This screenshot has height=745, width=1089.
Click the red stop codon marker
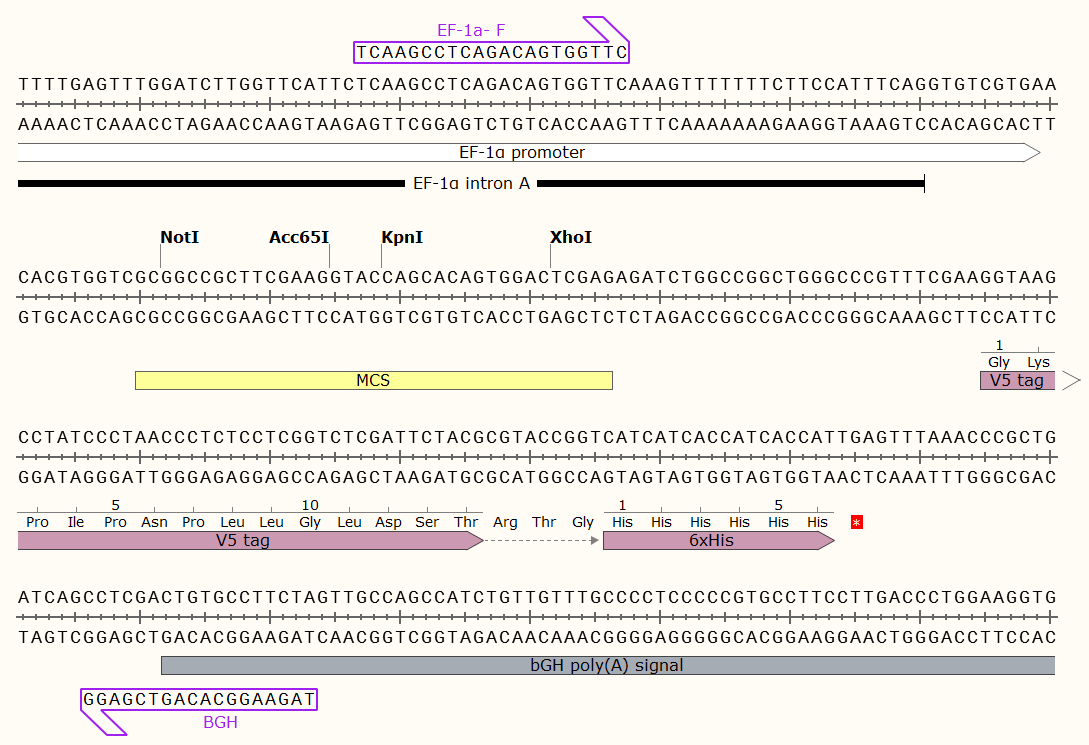point(856,522)
